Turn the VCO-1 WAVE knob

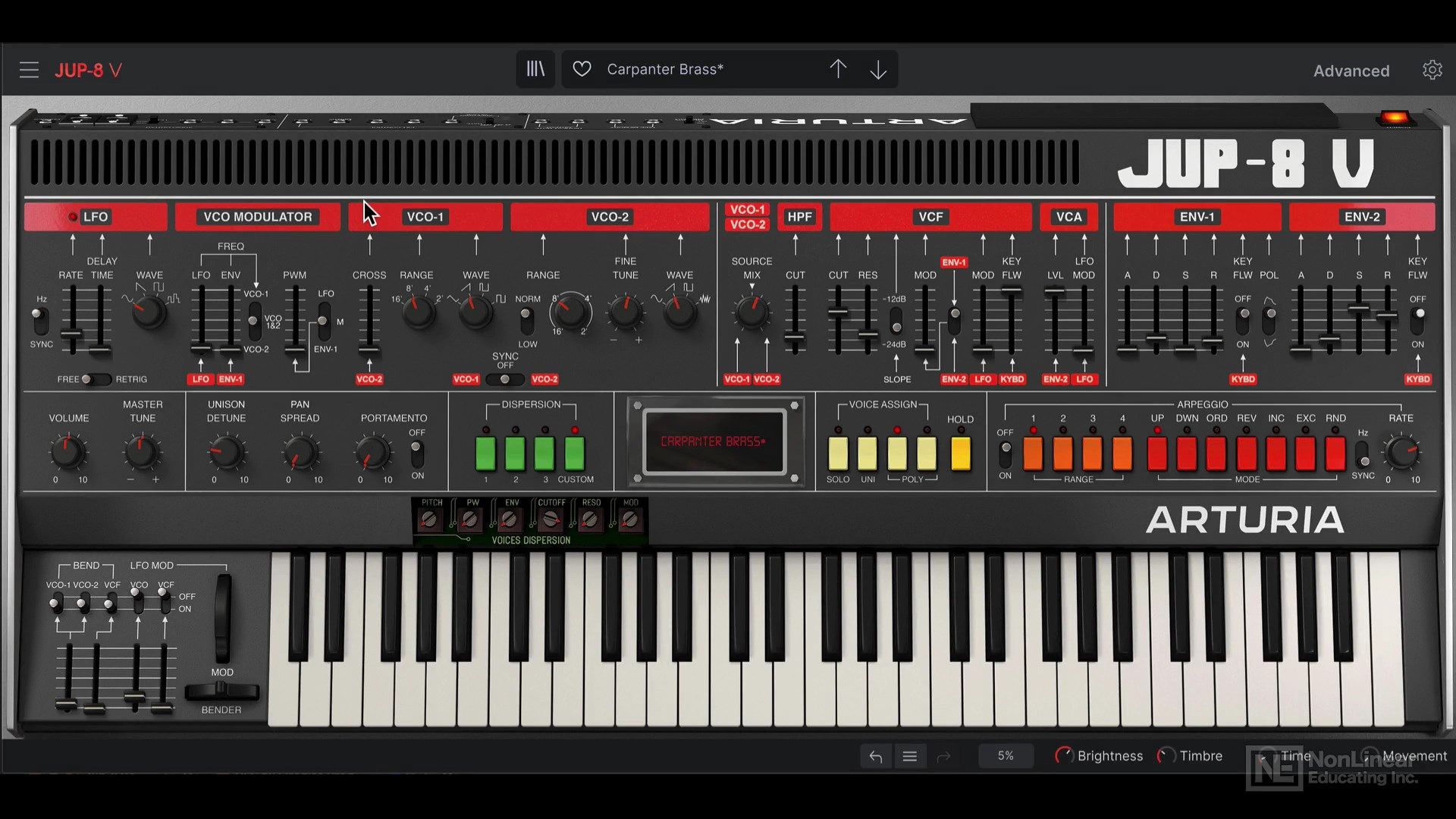tap(476, 311)
